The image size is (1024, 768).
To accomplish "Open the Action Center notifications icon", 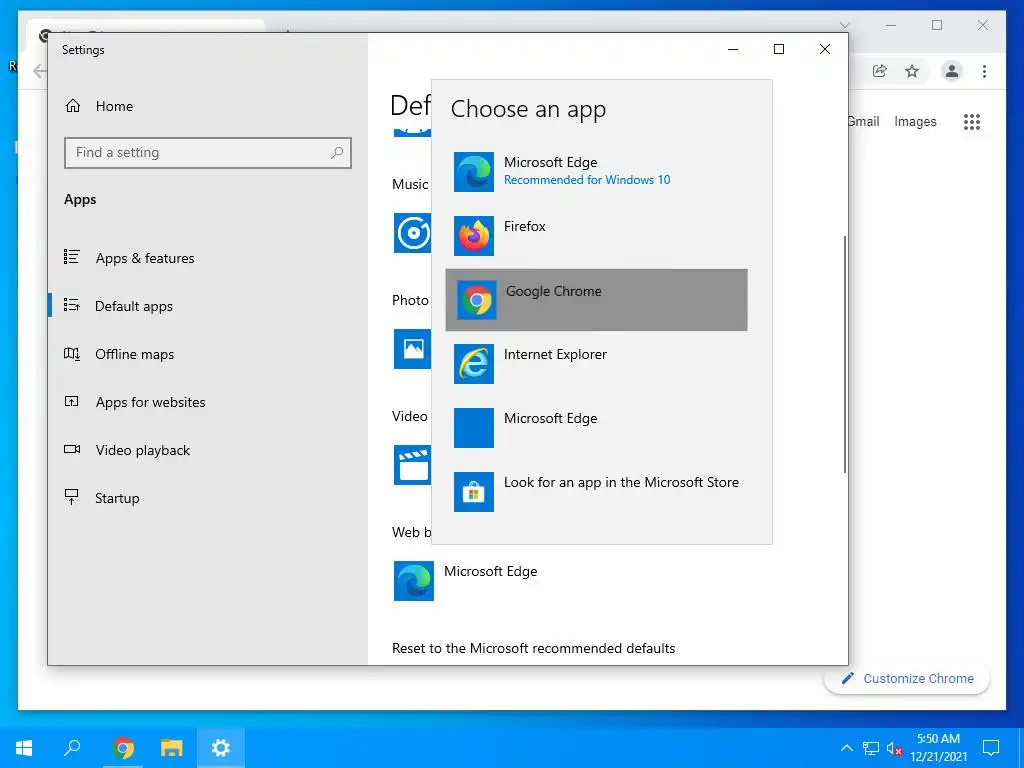I will (x=991, y=748).
